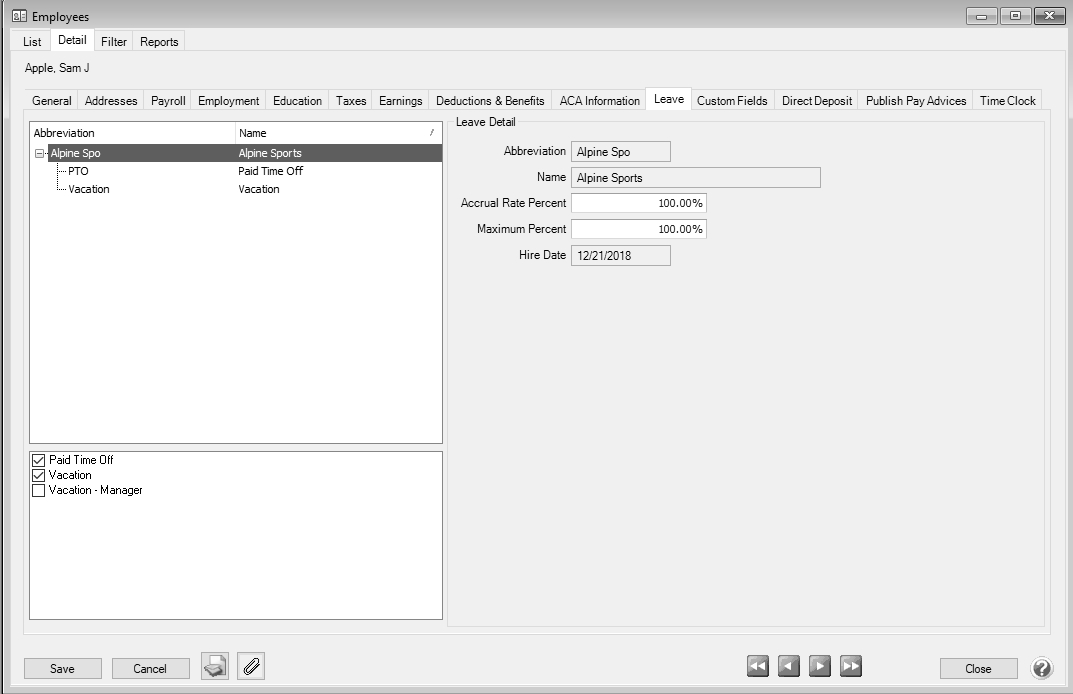Open help with the question mark icon
This screenshot has width=1073, height=694.
point(1042,668)
